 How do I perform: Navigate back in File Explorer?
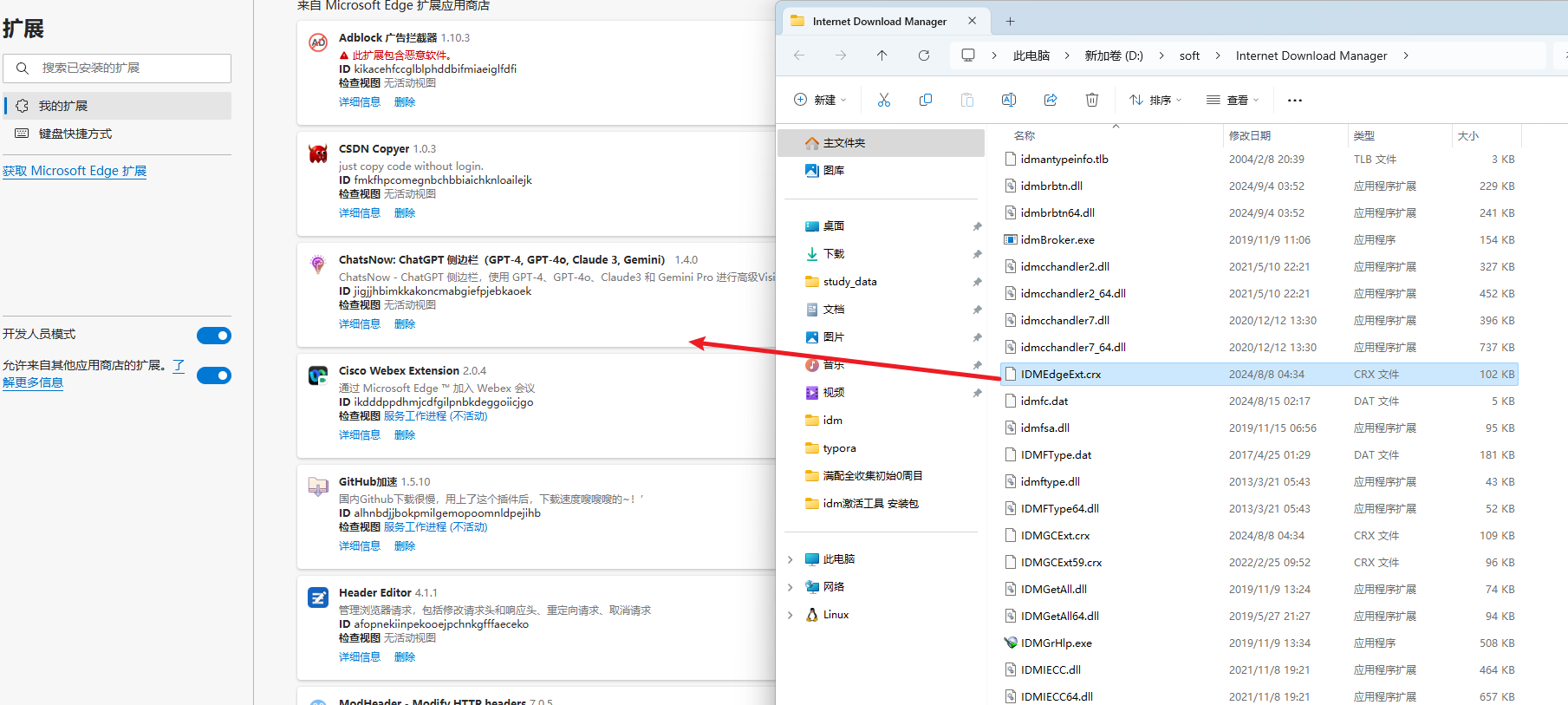tap(799, 55)
